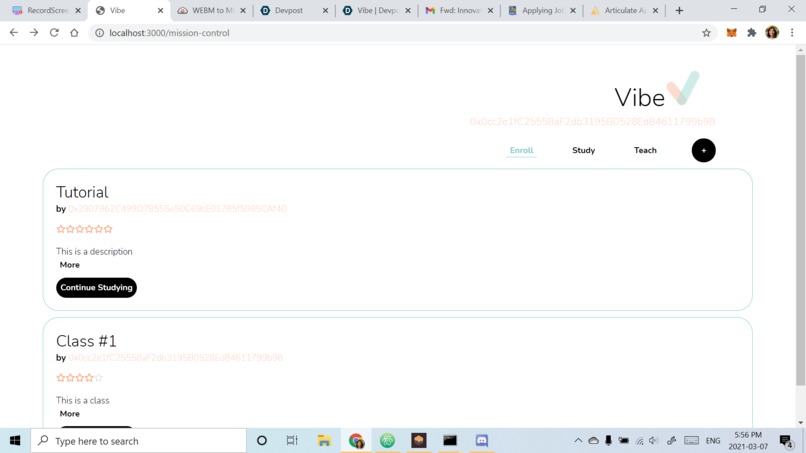Screen dimensions: 806x453
Task: Close the Vibe tab
Action: pyautogui.click(x=160, y=10)
